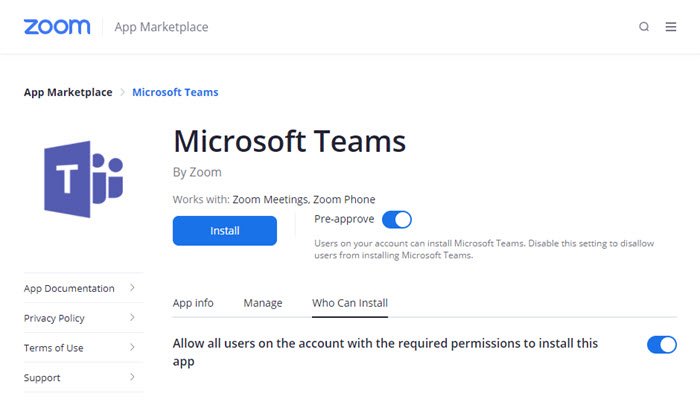Expand the Support chevron
700x402 pixels.
point(132,377)
